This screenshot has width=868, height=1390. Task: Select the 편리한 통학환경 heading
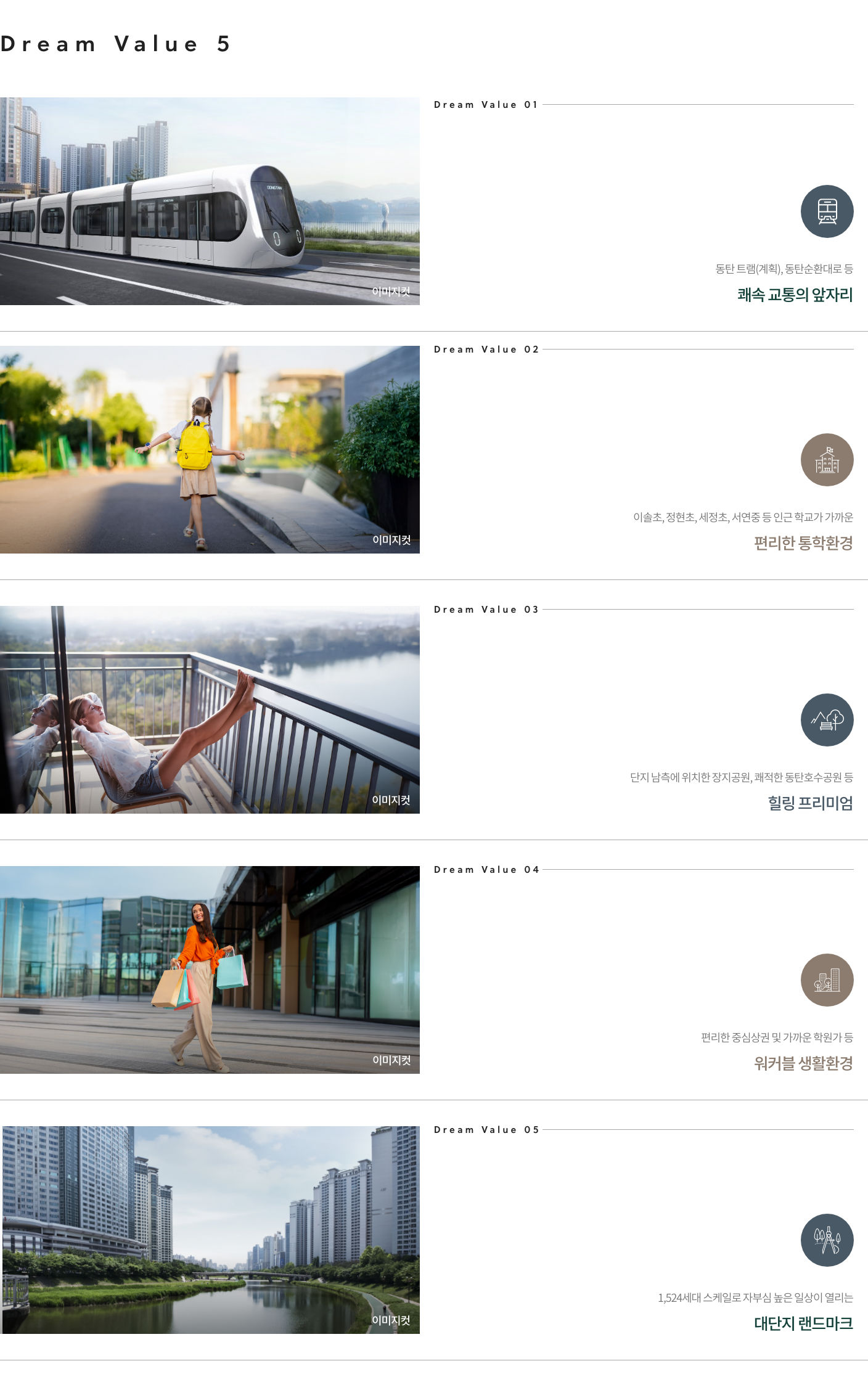click(x=803, y=543)
